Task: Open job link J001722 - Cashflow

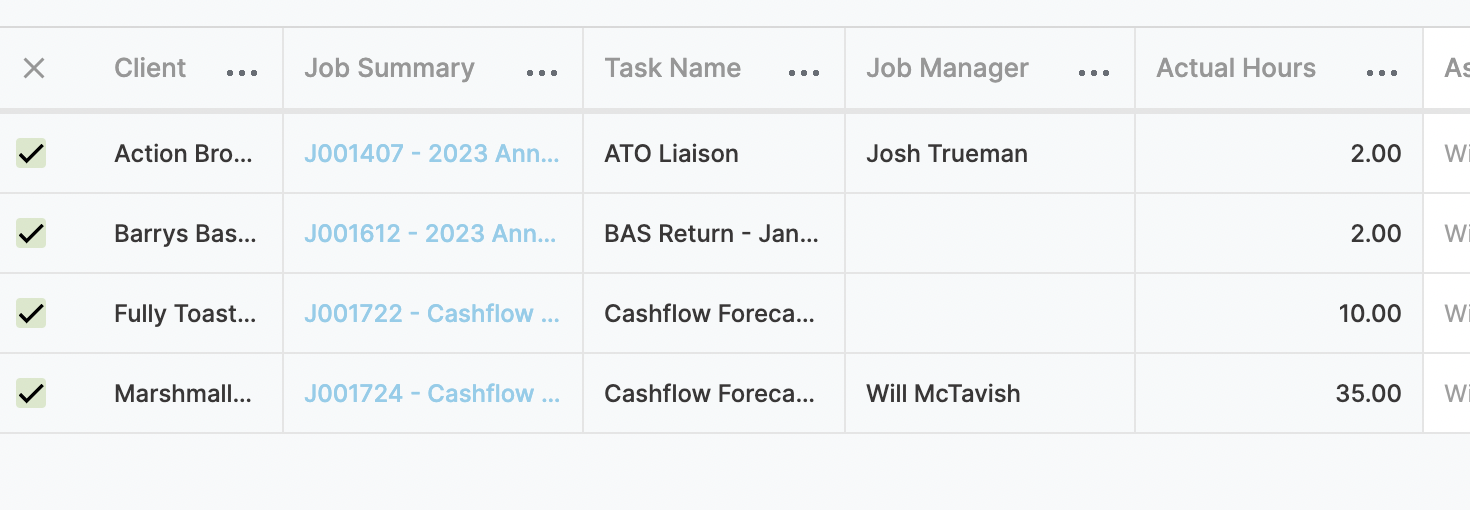Action: coord(432,313)
